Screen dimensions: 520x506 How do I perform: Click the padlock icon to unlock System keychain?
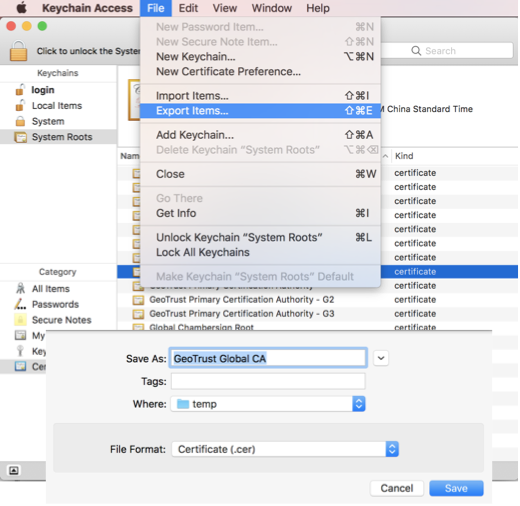(18, 51)
